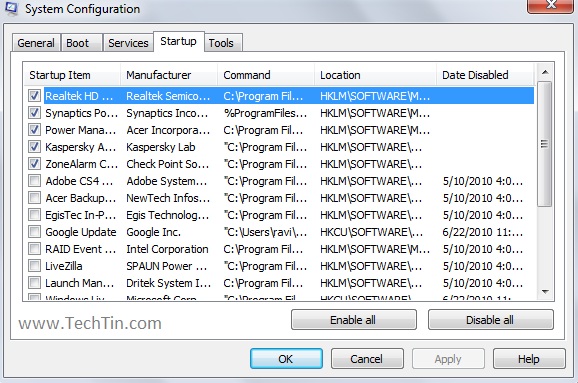The height and width of the screenshot is (383, 578).
Task: Enable the Acer Backup... checkbox
Action: pyautogui.click(x=34, y=198)
